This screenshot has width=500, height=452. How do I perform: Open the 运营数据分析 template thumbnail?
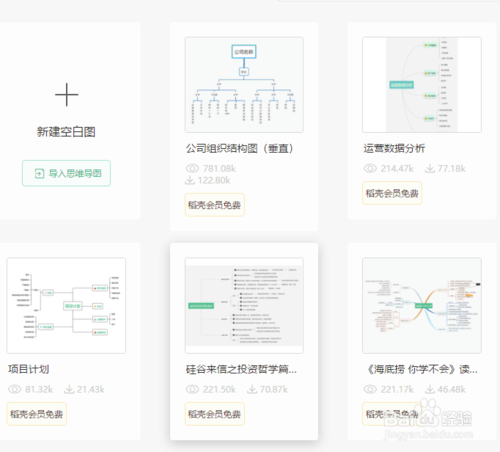[422, 85]
